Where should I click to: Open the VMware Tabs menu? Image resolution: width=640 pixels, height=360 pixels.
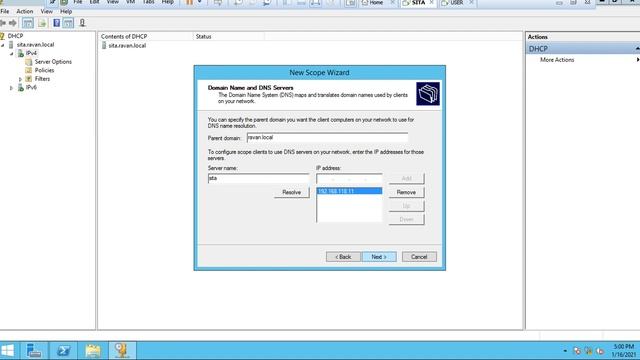149,2
